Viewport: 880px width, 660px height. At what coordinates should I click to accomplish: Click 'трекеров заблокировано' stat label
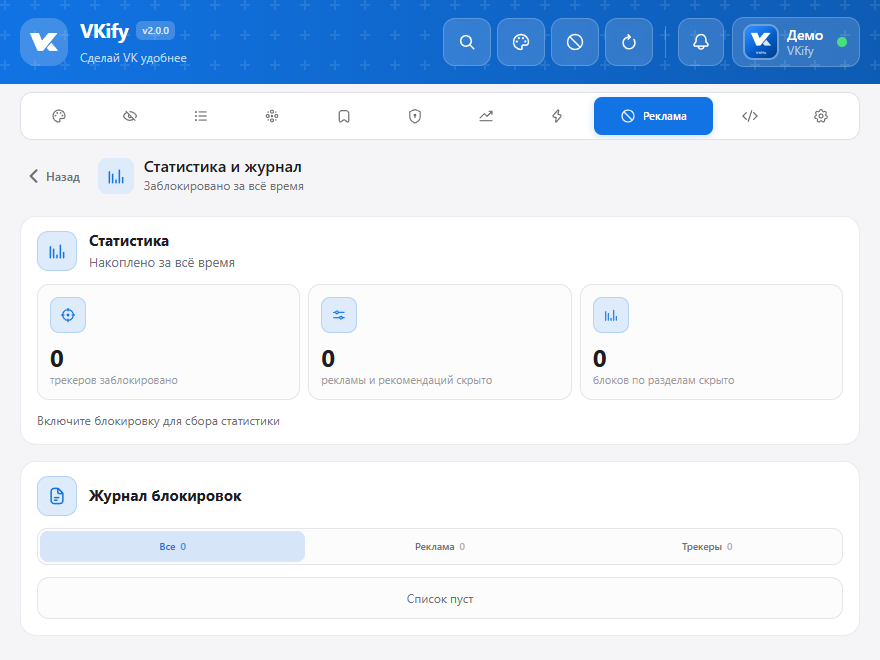coord(114,380)
